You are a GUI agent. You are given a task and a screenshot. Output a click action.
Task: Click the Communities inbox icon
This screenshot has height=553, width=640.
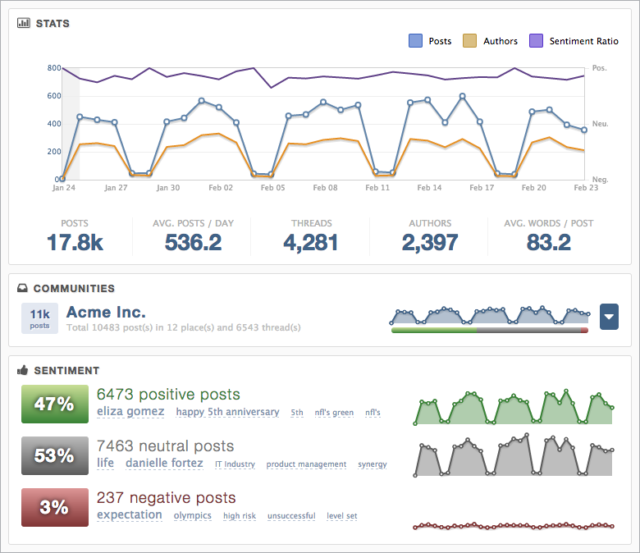point(26,288)
